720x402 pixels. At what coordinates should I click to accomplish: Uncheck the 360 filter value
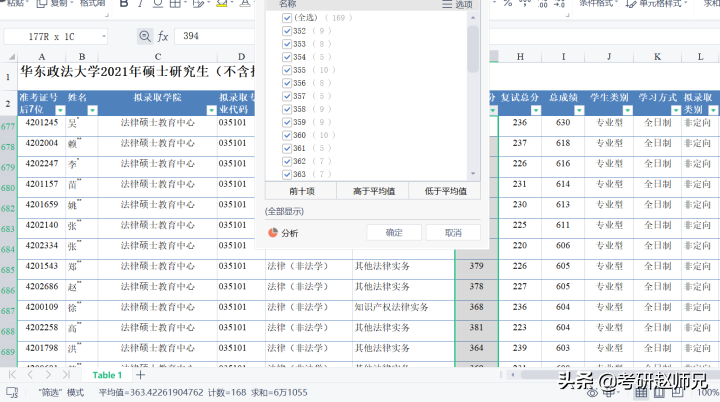pos(287,135)
